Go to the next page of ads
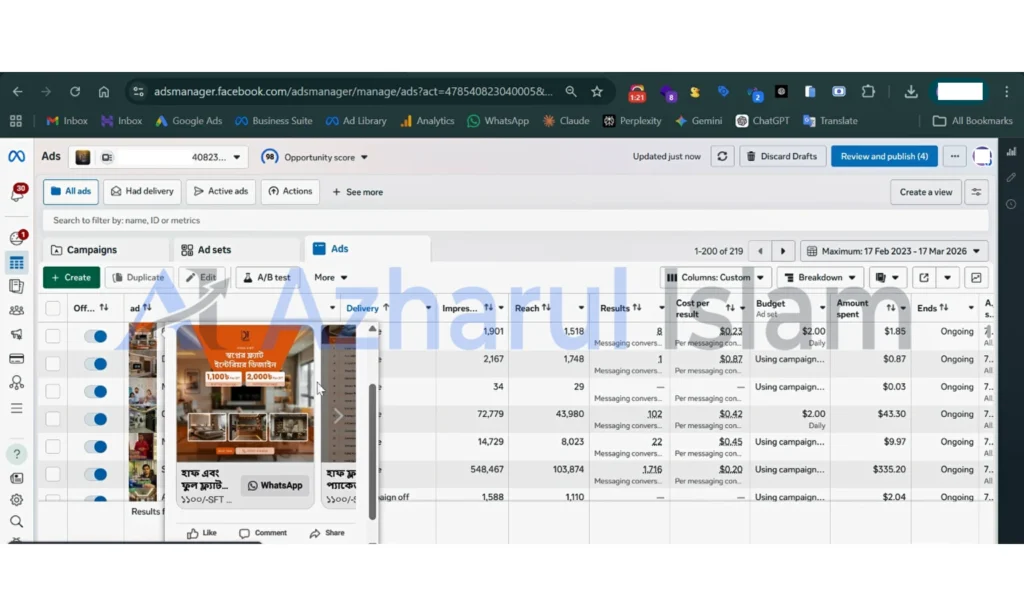This screenshot has width=1024, height=616. 783,251
